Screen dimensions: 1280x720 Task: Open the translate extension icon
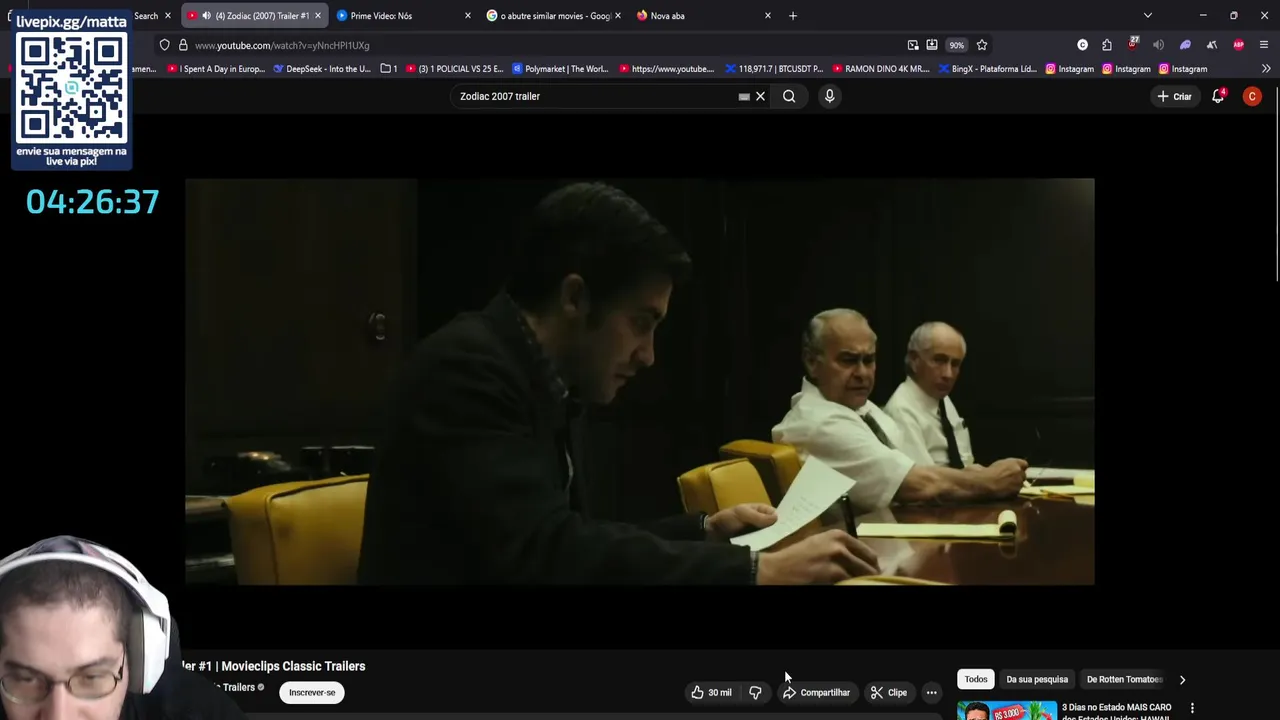1212,45
